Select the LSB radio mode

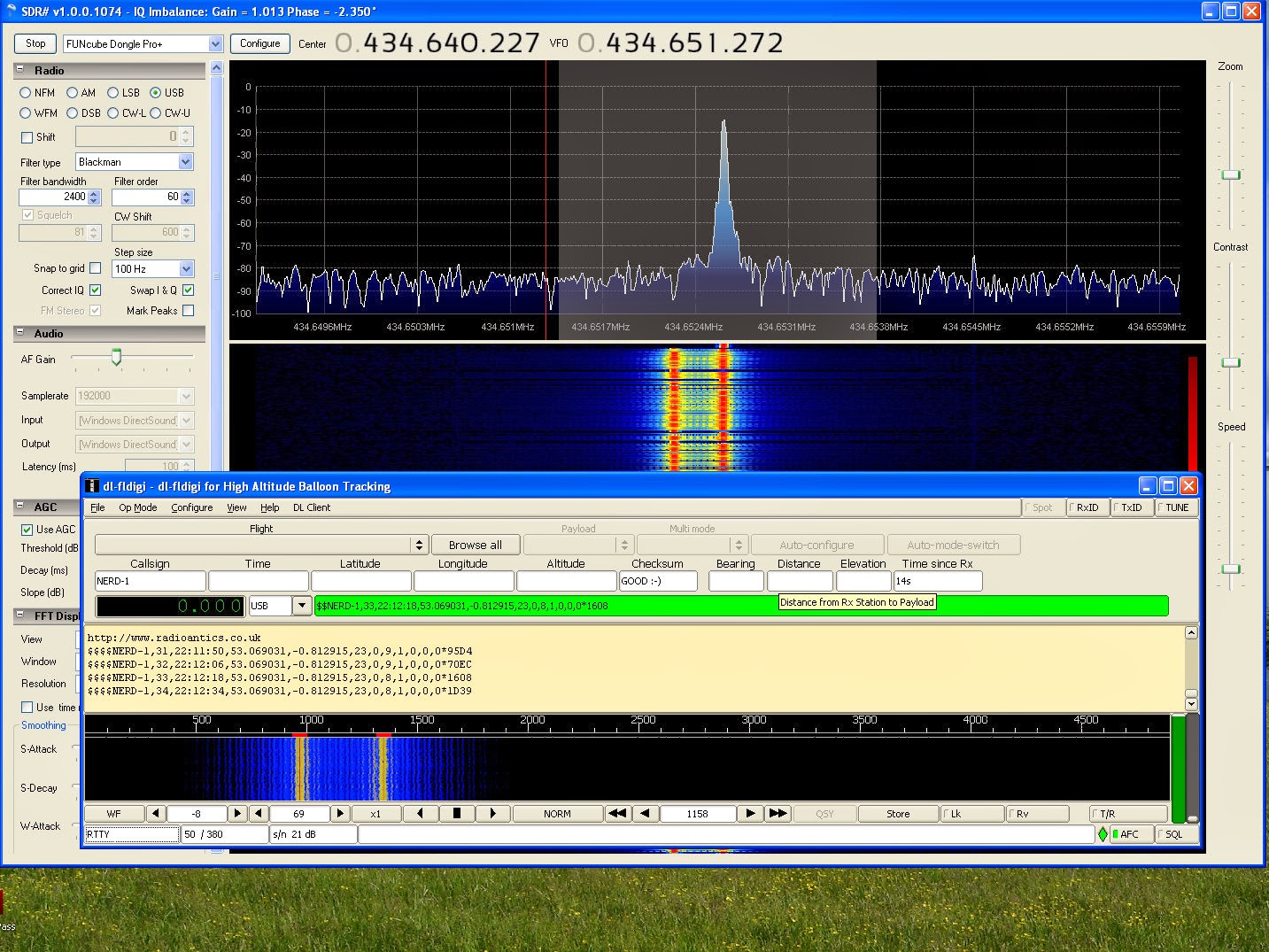pyautogui.click(x=113, y=93)
